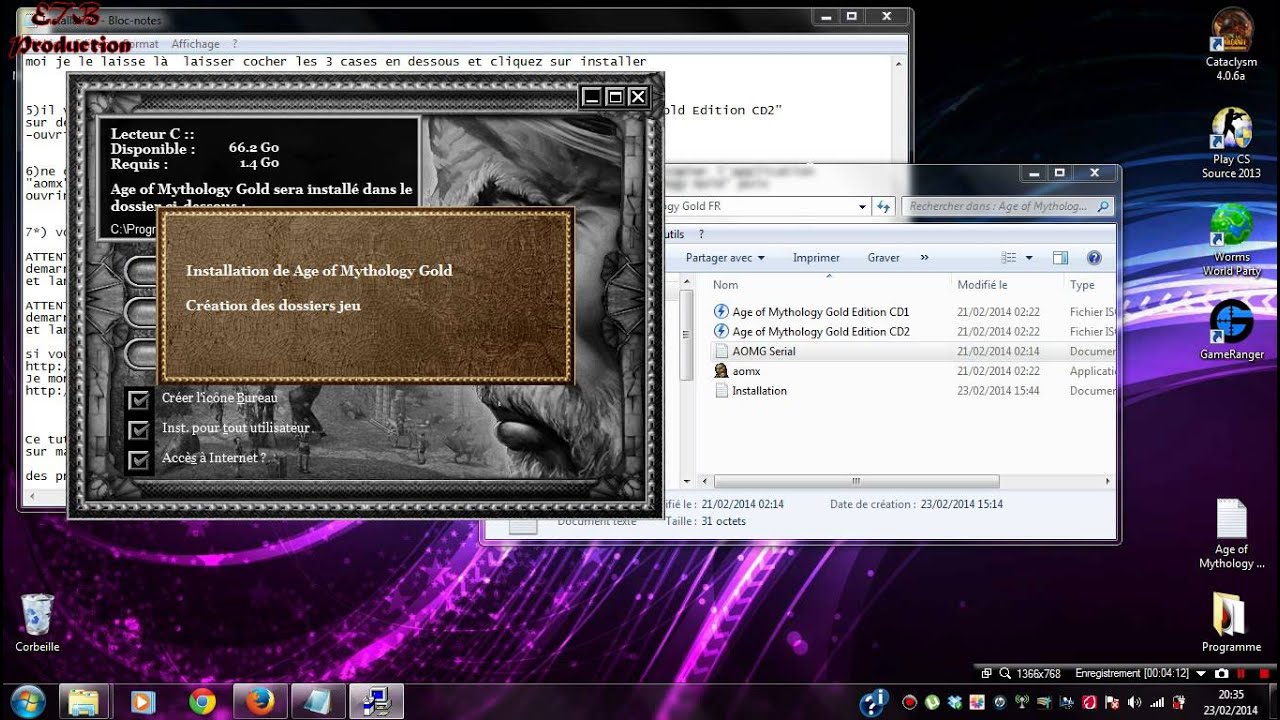Open the Dropbox tray icon
Screen dimensions: 1280x720
click(954, 702)
